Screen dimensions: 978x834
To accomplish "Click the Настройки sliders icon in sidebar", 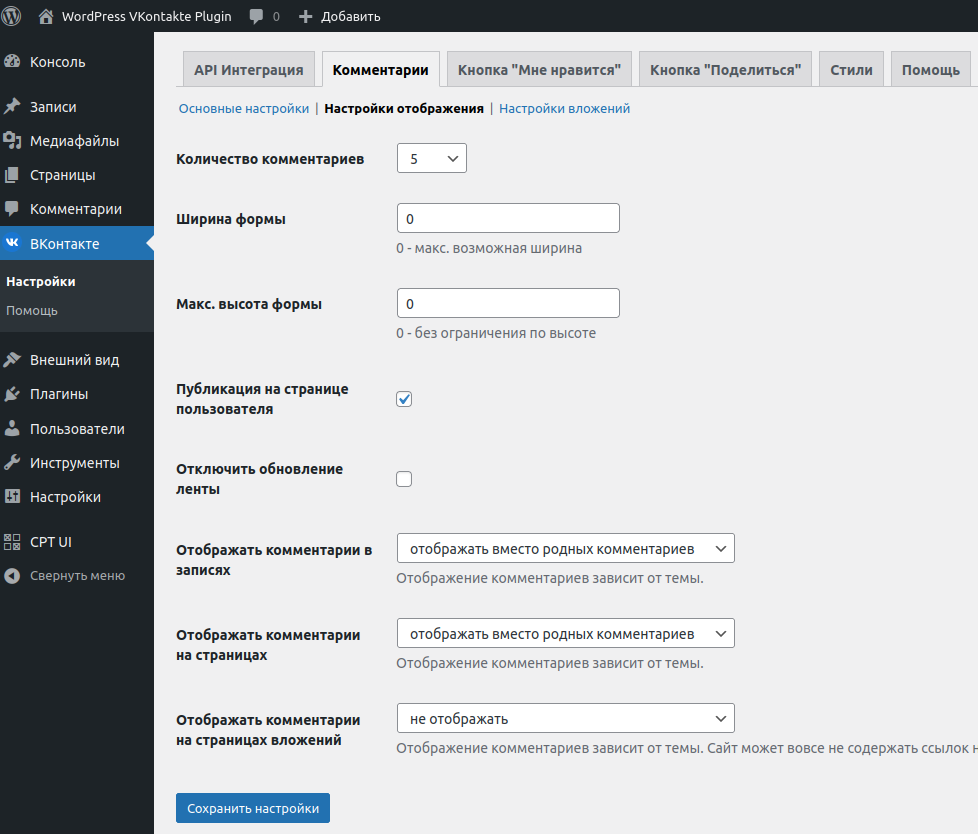I will coord(12,497).
